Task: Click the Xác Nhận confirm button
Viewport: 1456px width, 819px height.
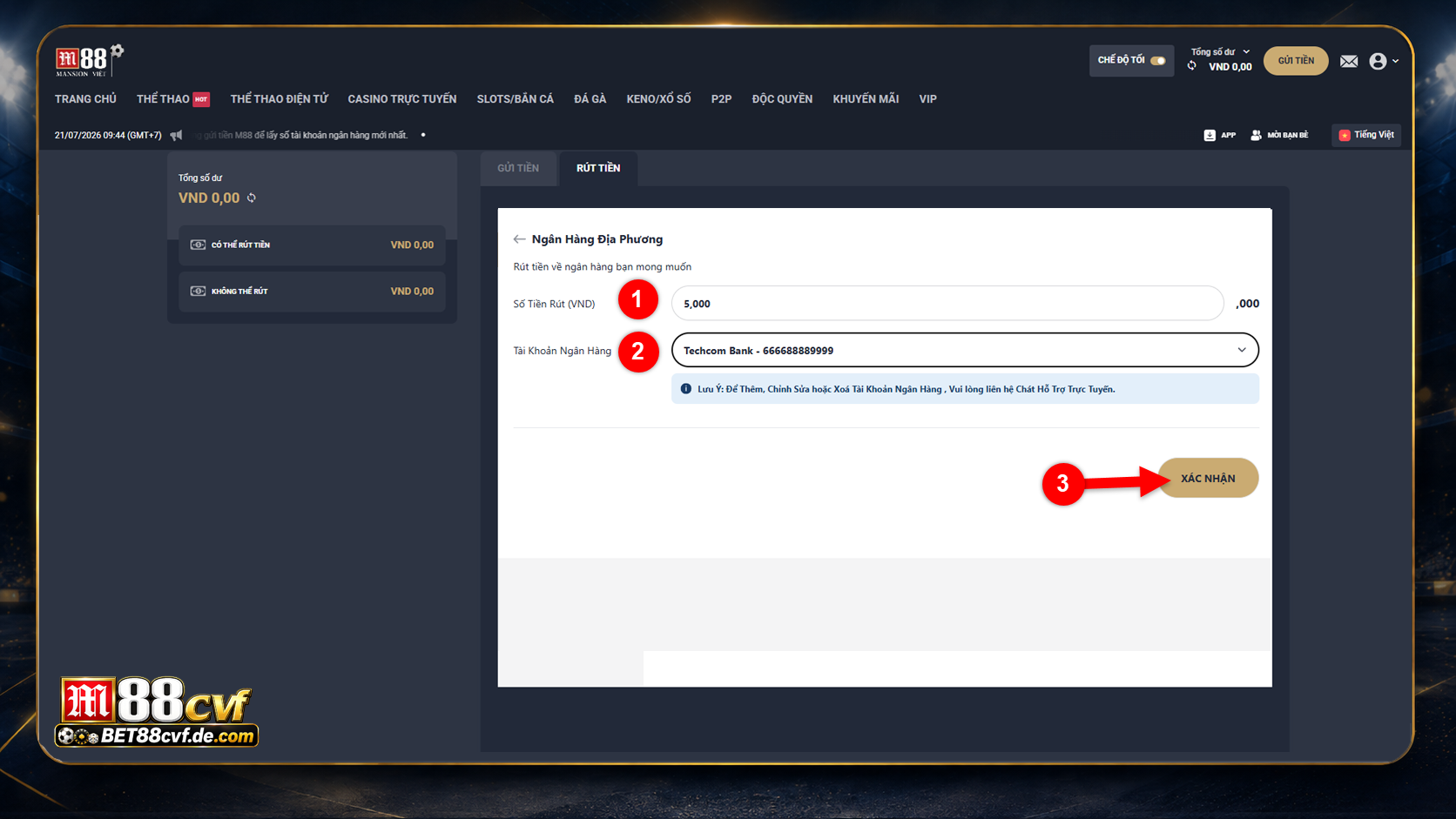Action: click(x=1208, y=478)
